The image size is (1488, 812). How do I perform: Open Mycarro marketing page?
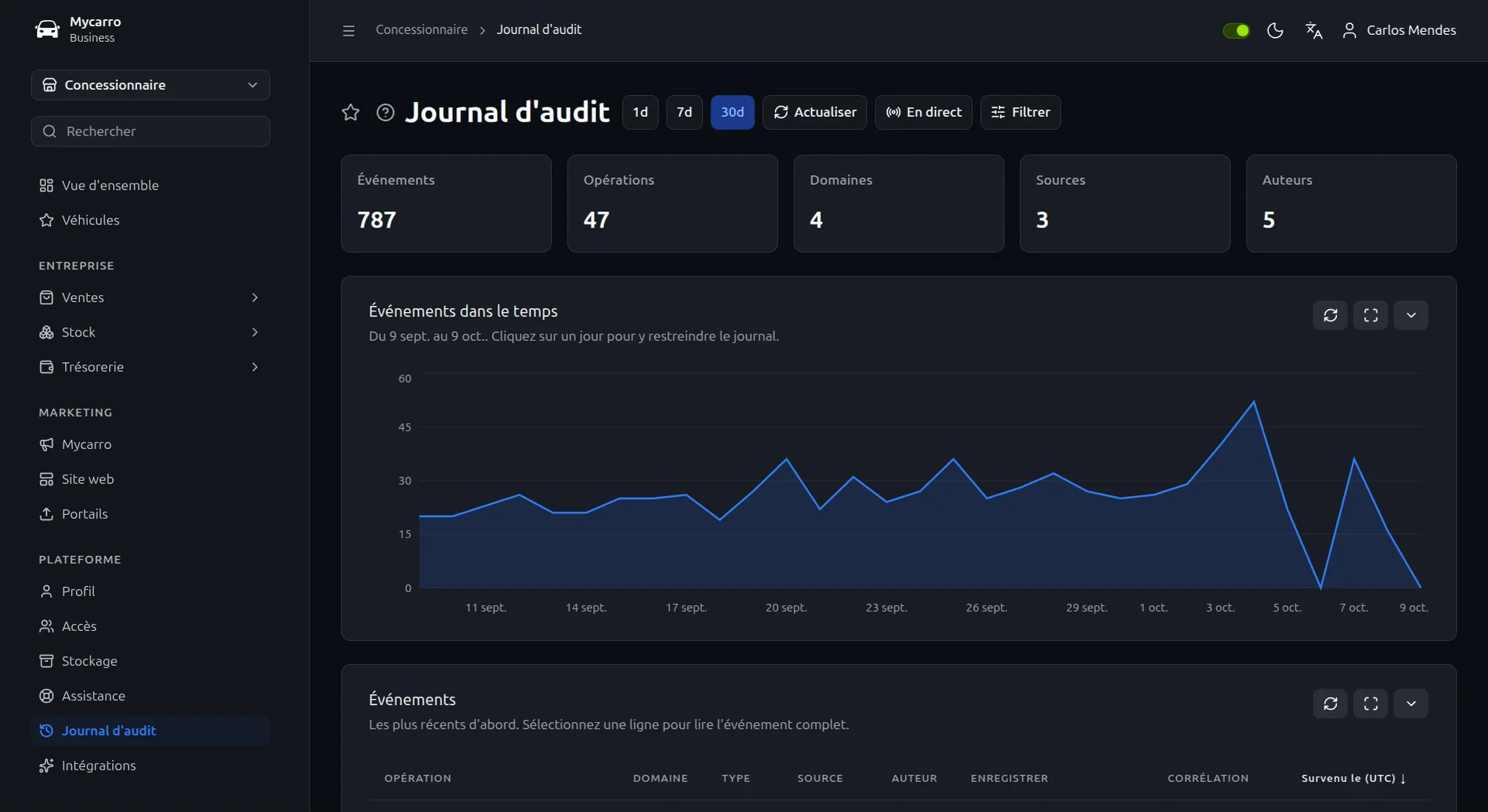[151, 444]
